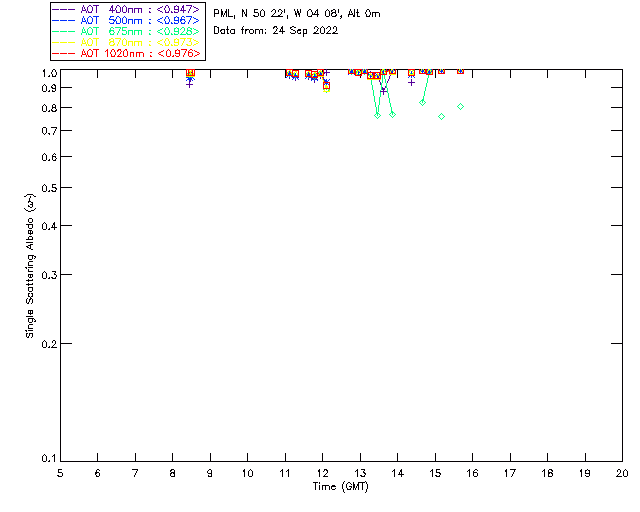This screenshot has width=640, height=512.
Task: Click the x-axis tick label 16
Action: [x=473, y=473]
